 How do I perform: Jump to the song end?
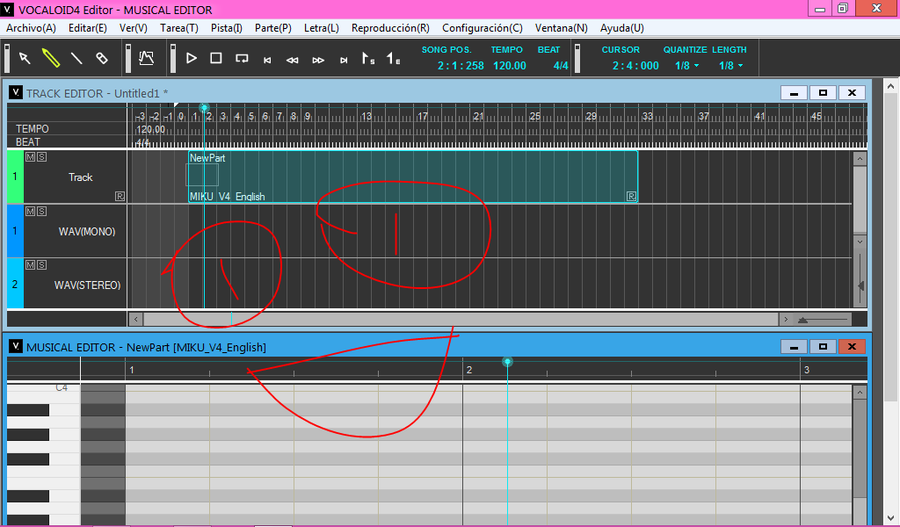(343, 60)
